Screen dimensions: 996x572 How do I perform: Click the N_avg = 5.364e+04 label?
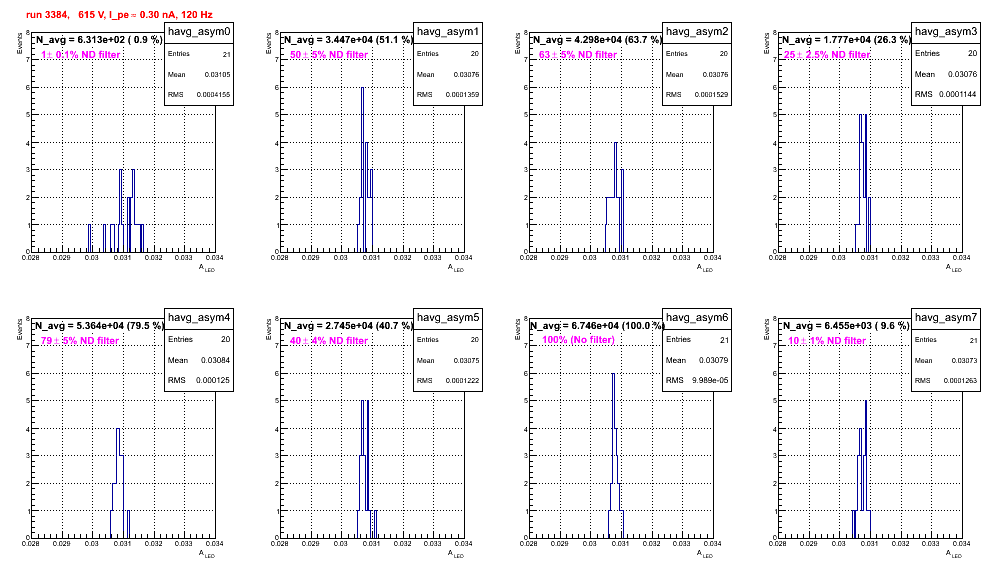coord(99,325)
